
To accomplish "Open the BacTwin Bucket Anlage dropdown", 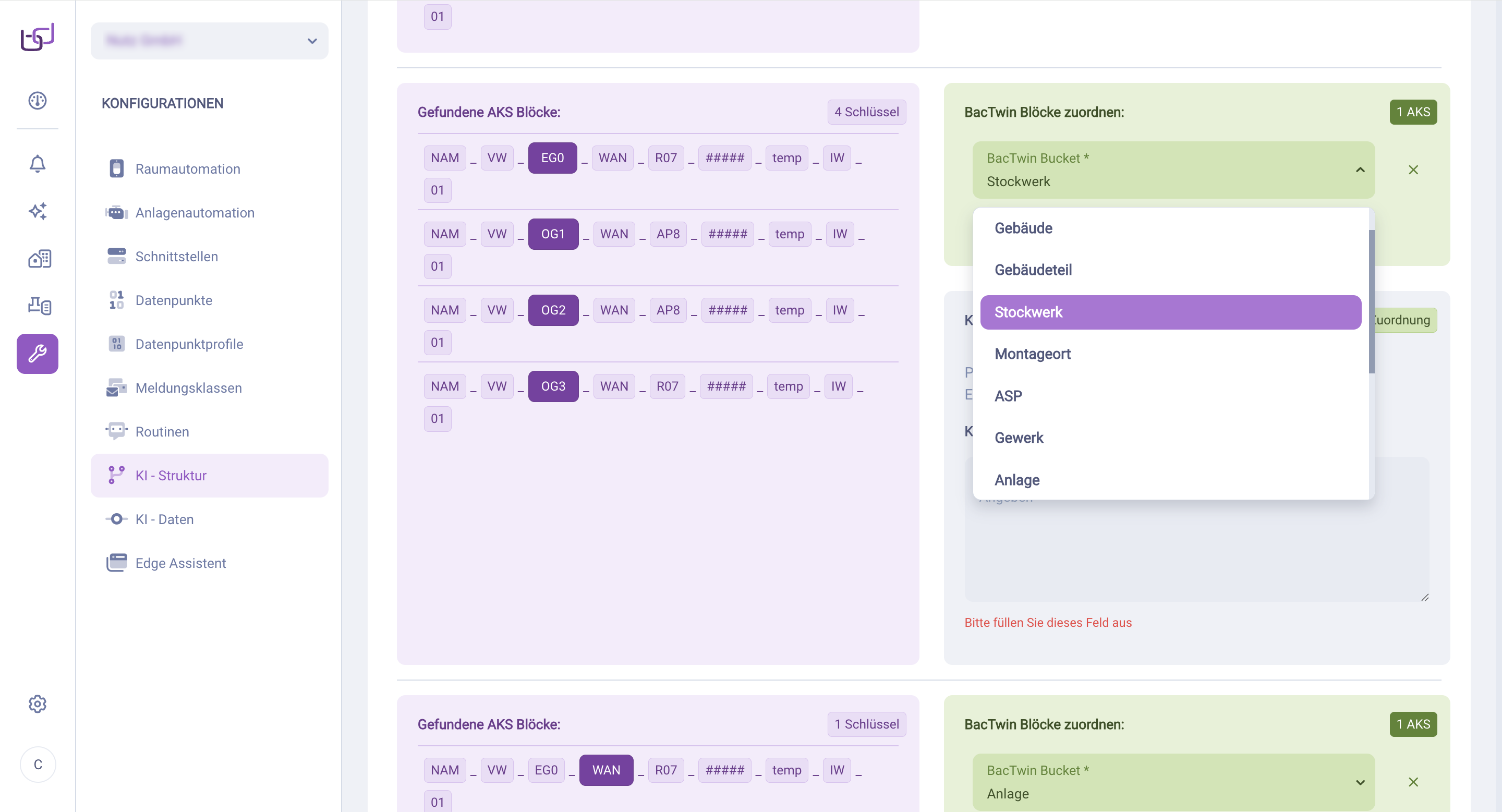I will coord(1173,782).
